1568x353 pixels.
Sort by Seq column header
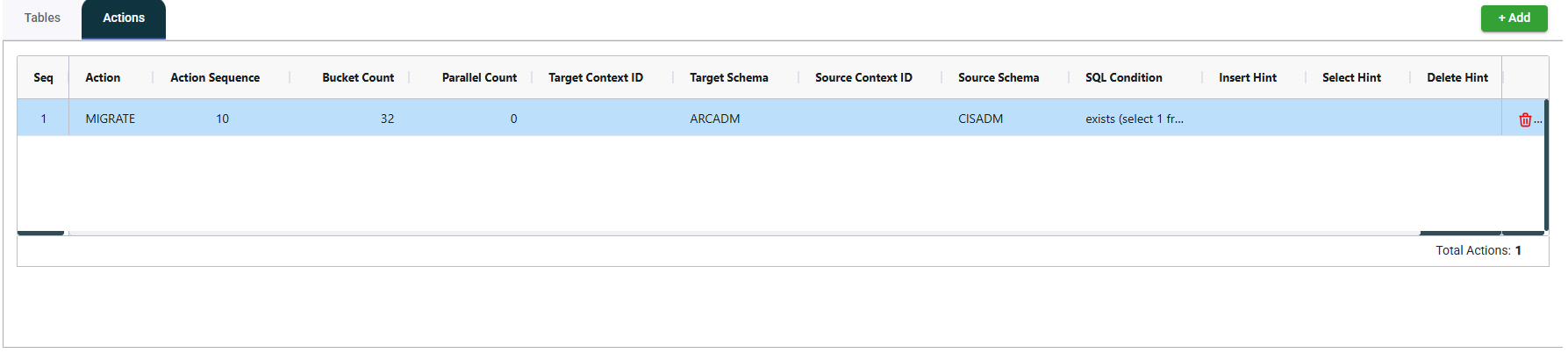pyautogui.click(x=43, y=77)
